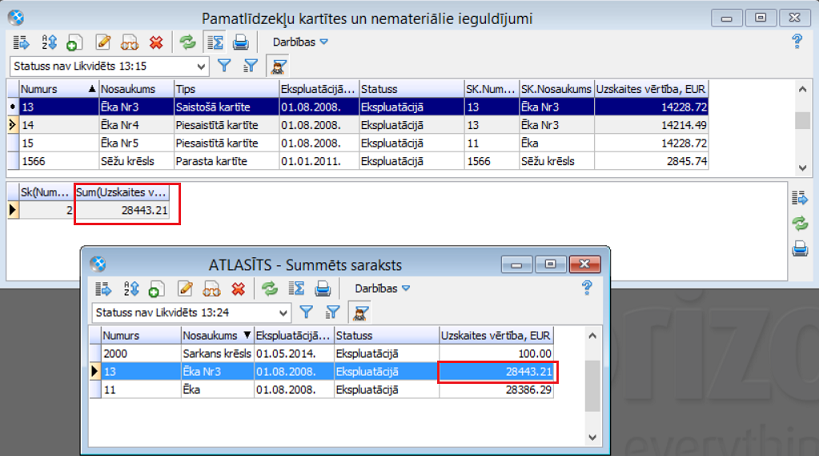The image size is (819, 456).
Task: Click 'Uzskaites vērtība, EUR' header in main window
Action: [651, 89]
